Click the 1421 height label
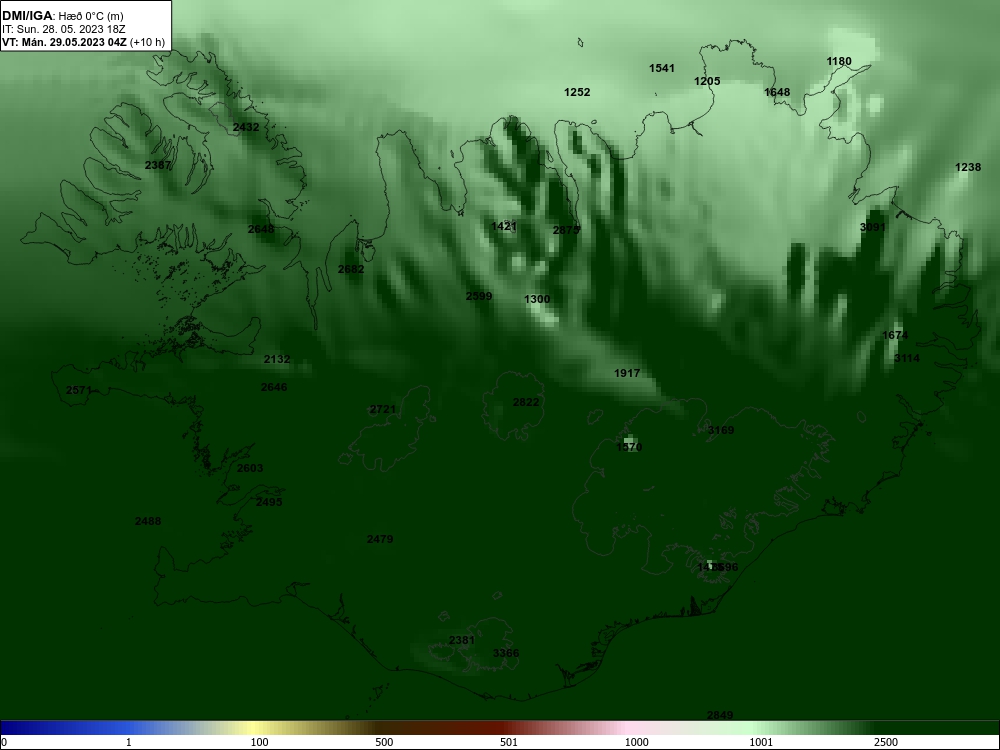 point(504,226)
